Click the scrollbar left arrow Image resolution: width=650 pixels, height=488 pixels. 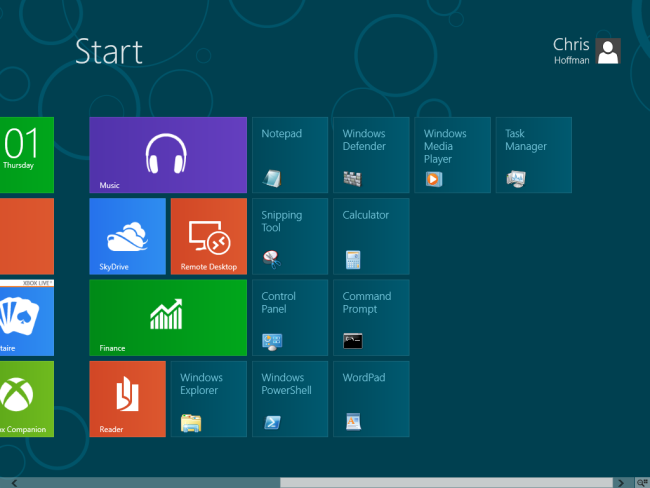(x=14, y=483)
